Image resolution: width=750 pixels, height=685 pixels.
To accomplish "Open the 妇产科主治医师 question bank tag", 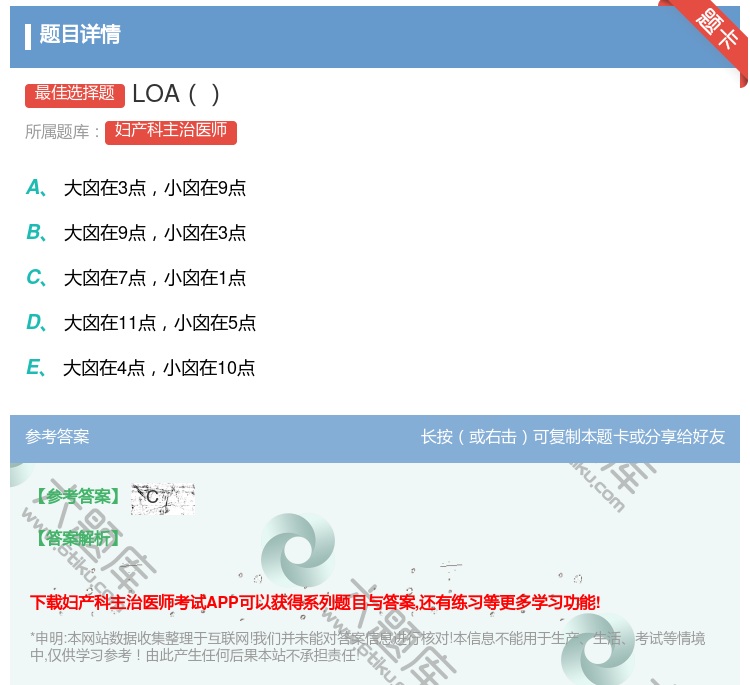I will [x=171, y=132].
